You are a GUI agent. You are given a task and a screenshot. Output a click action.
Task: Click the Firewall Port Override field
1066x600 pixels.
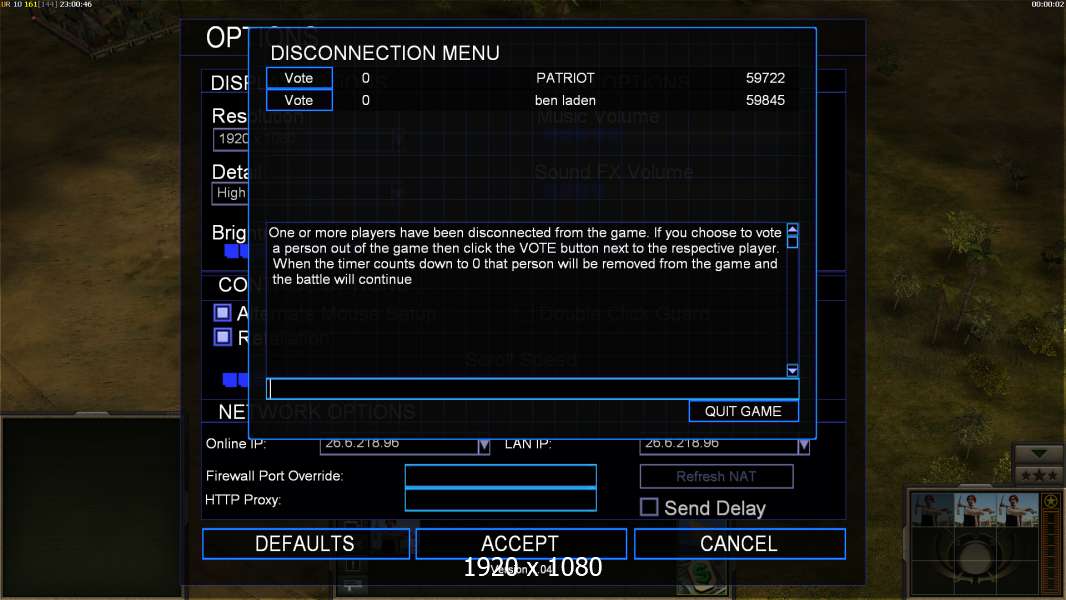pos(500,476)
